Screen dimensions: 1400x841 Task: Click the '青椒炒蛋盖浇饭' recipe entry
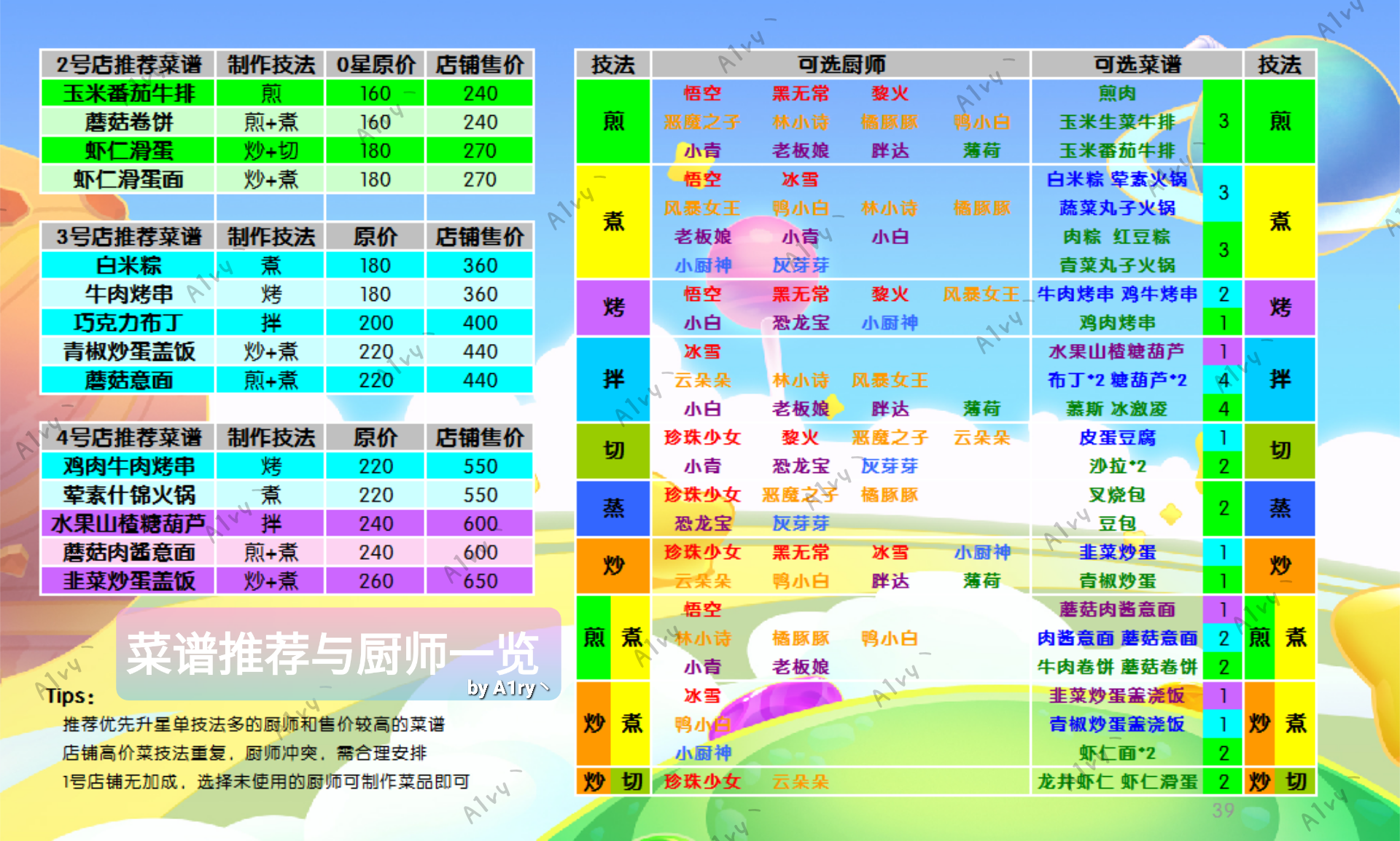(1117, 724)
